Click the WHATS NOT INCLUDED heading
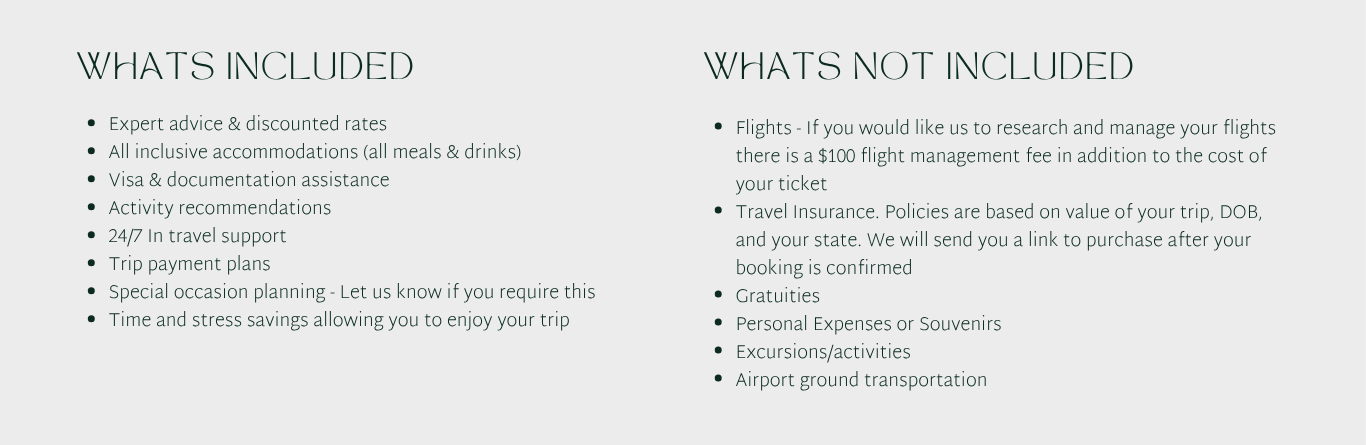Screen dimensions: 1366x445 918,67
